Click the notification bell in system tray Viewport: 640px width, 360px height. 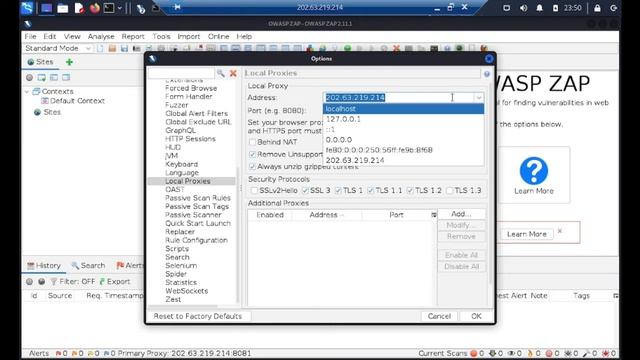(x=539, y=8)
